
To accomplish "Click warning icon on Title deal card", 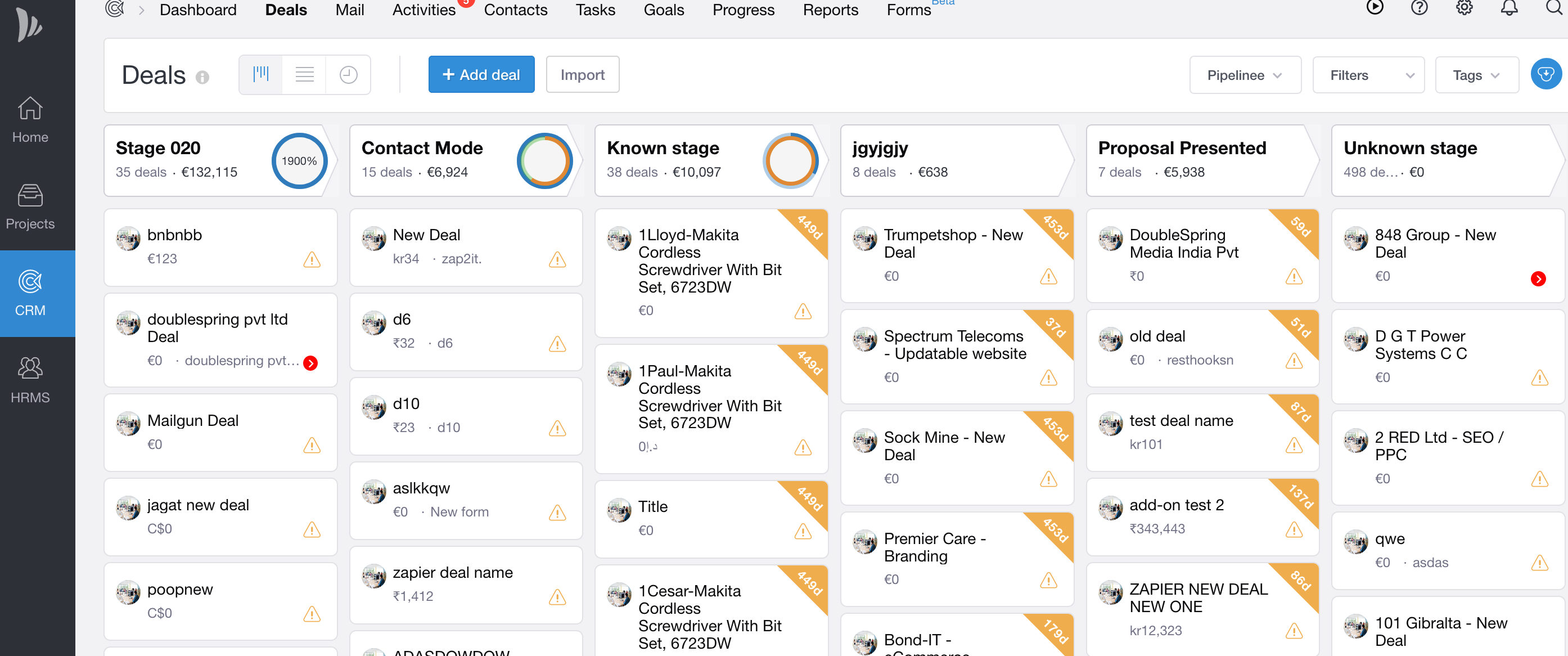I will pyautogui.click(x=803, y=532).
